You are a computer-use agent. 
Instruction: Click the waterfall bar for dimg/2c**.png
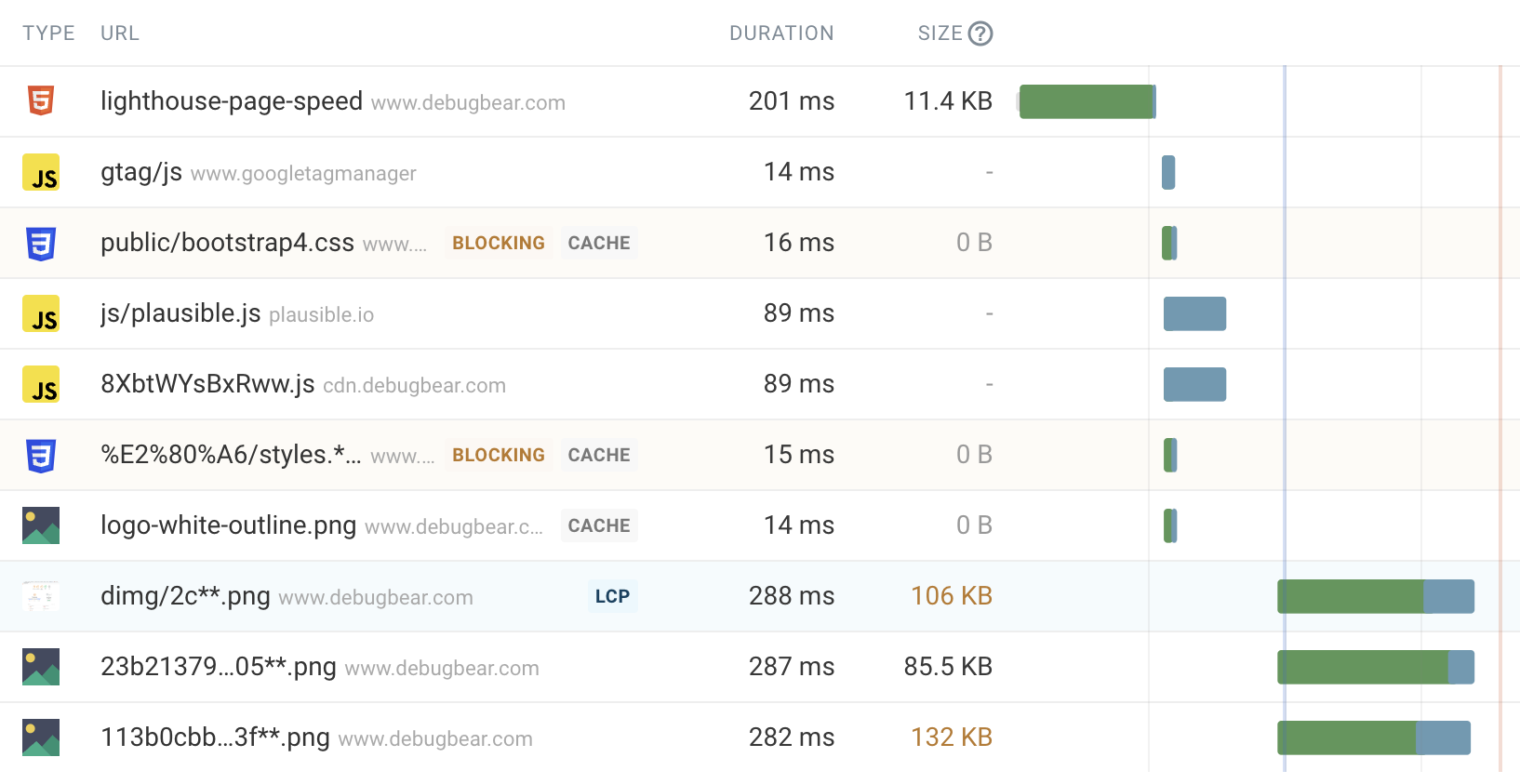[1375, 596]
